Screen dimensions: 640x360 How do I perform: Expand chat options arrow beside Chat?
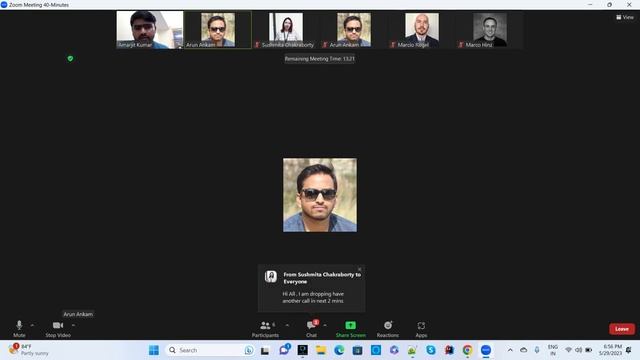pos(325,325)
